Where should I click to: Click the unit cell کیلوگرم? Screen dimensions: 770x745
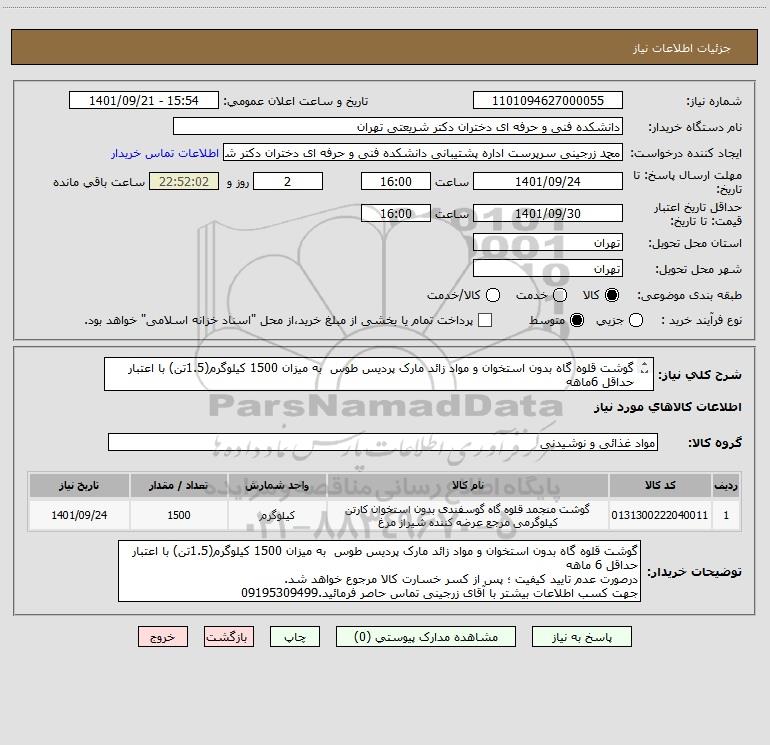[x=277, y=515]
